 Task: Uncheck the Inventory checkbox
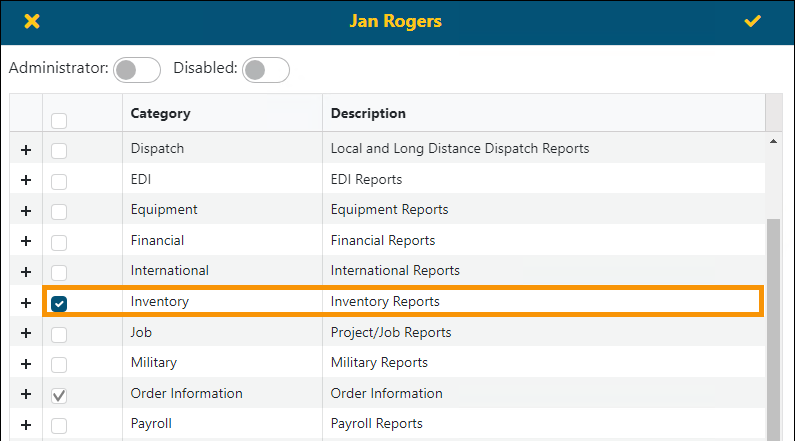(x=59, y=302)
